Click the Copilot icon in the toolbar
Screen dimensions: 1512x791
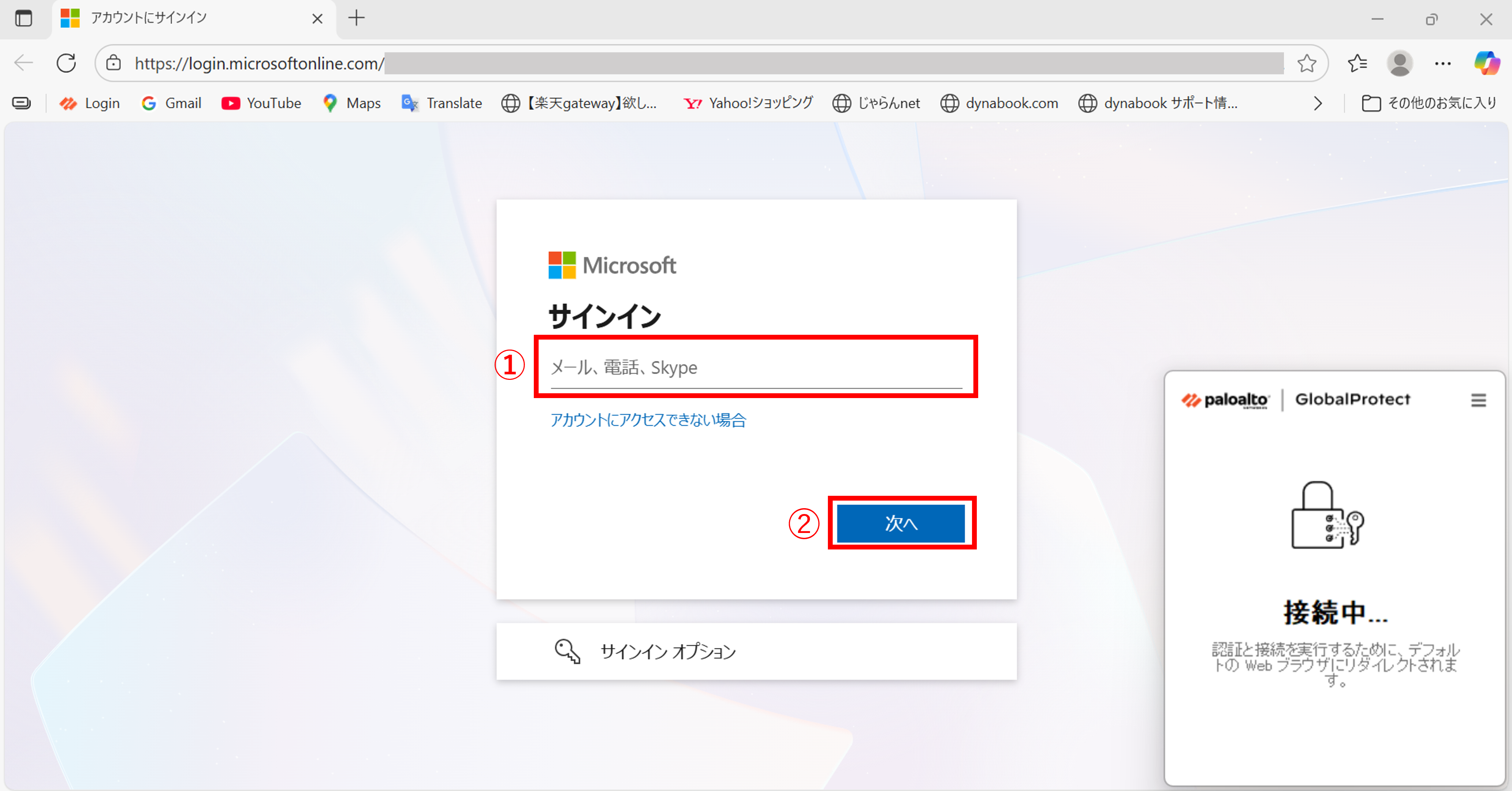tap(1486, 63)
